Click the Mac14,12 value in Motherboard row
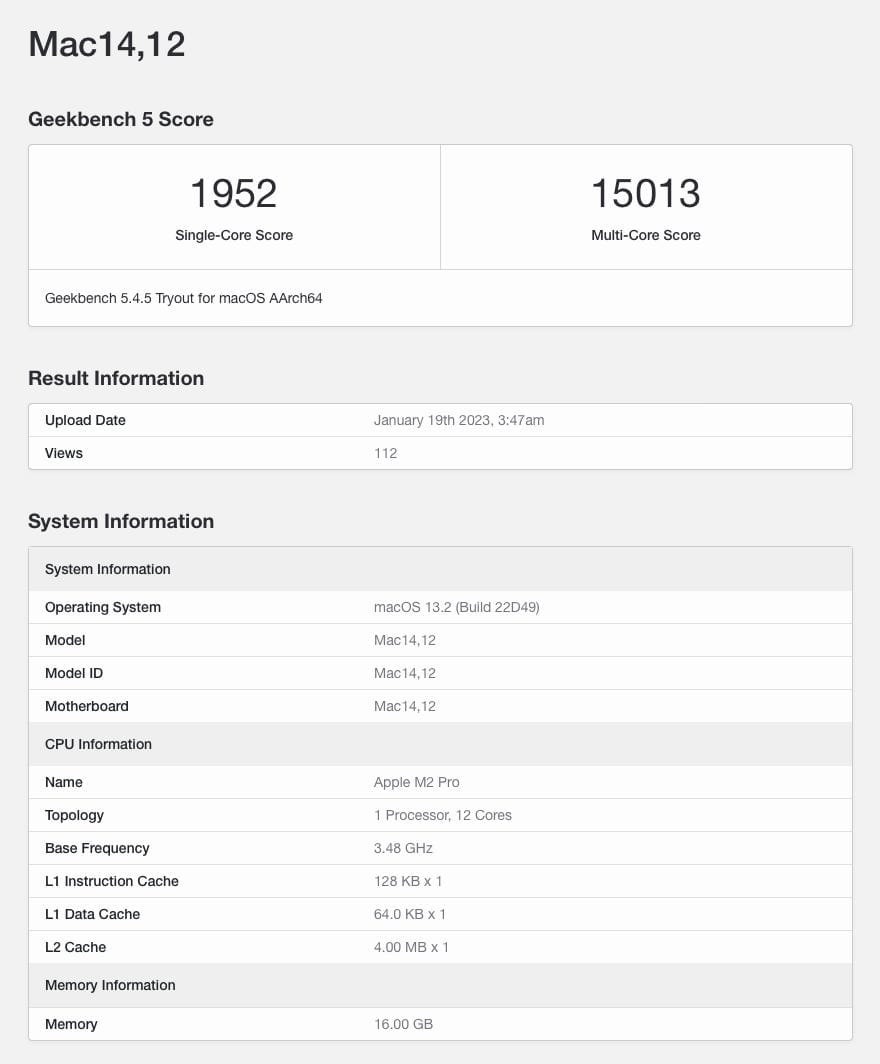The width and height of the screenshot is (880, 1064). pyautogui.click(x=405, y=706)
